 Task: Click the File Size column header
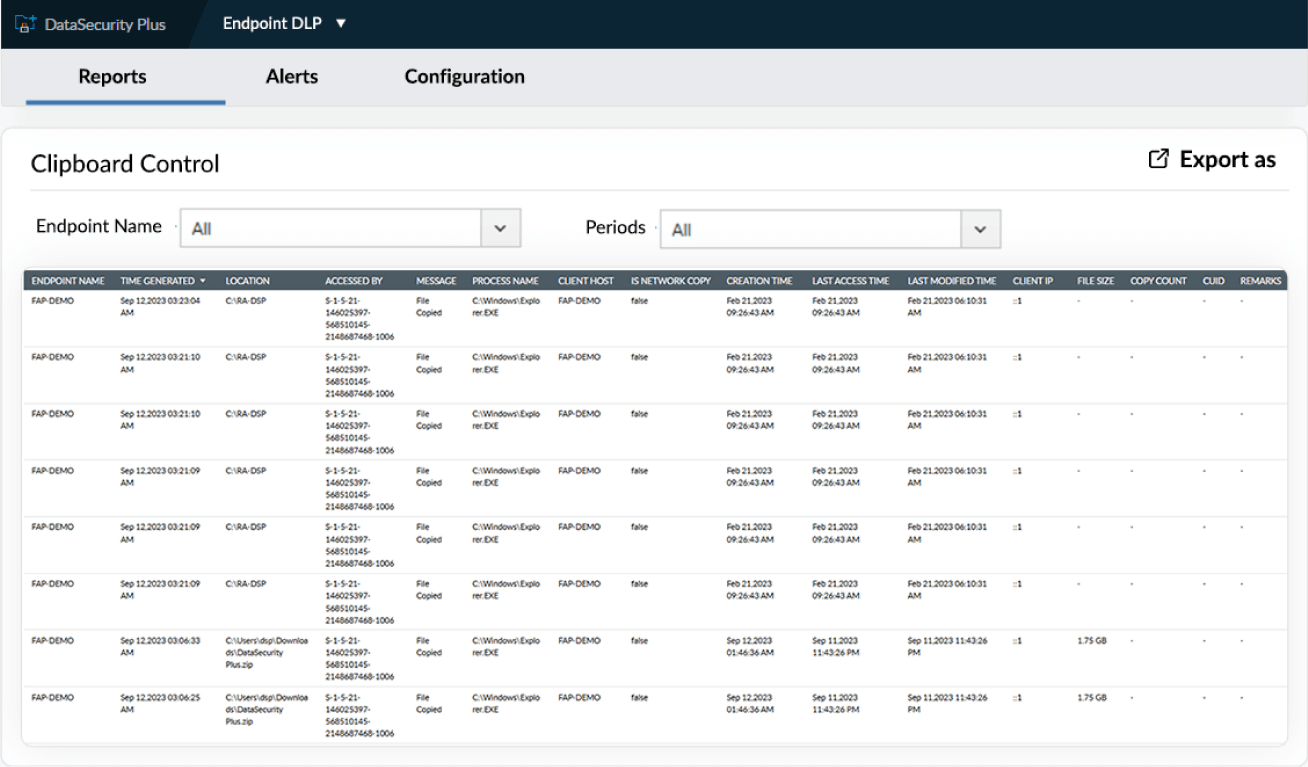pos(1095,281)
